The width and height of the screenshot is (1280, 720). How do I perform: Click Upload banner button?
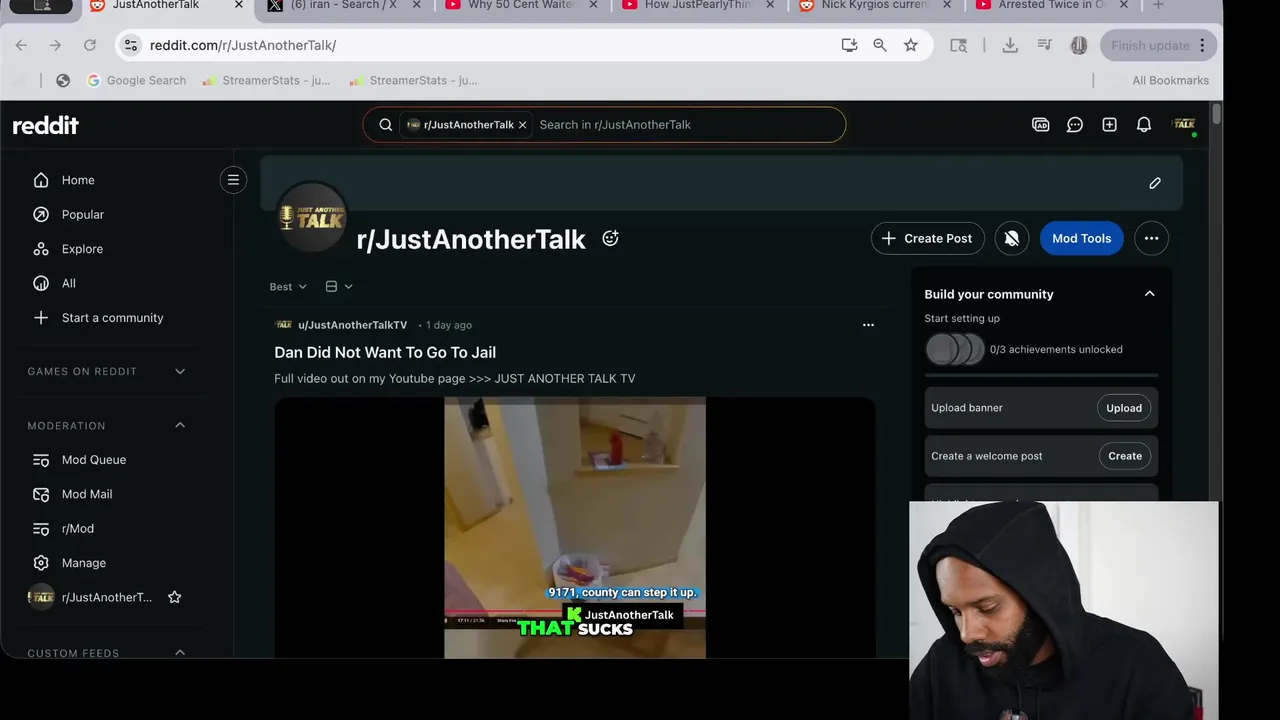1124,408
